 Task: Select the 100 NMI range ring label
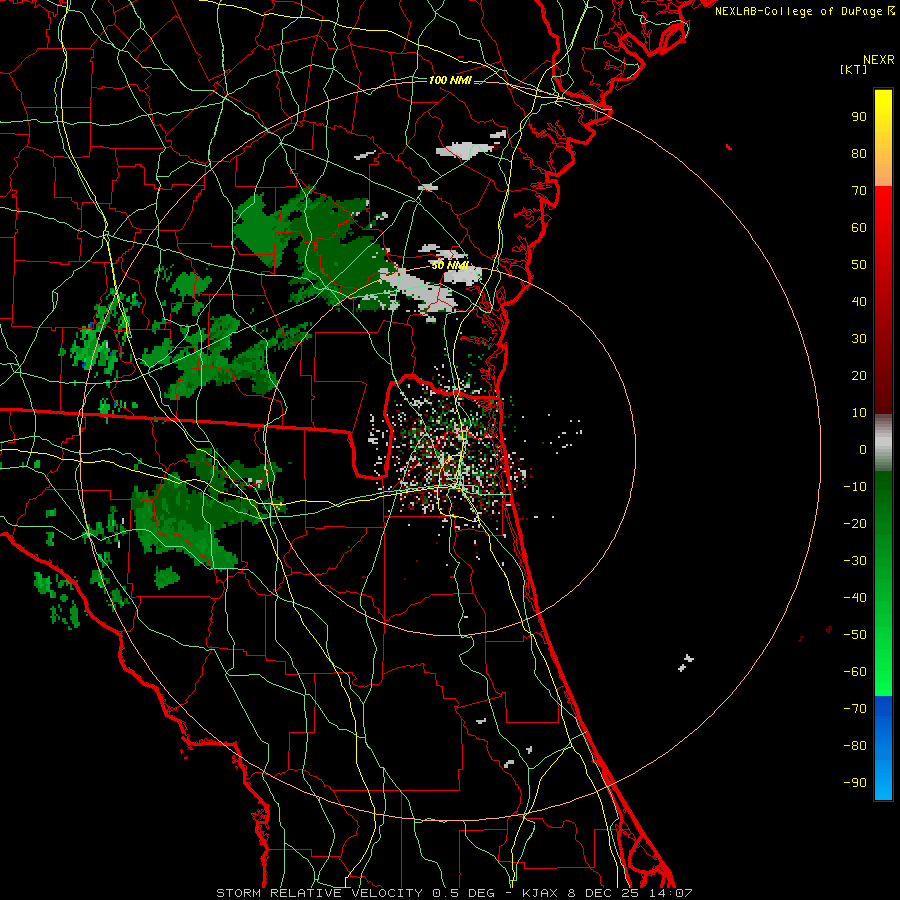(x=450, y=80)
